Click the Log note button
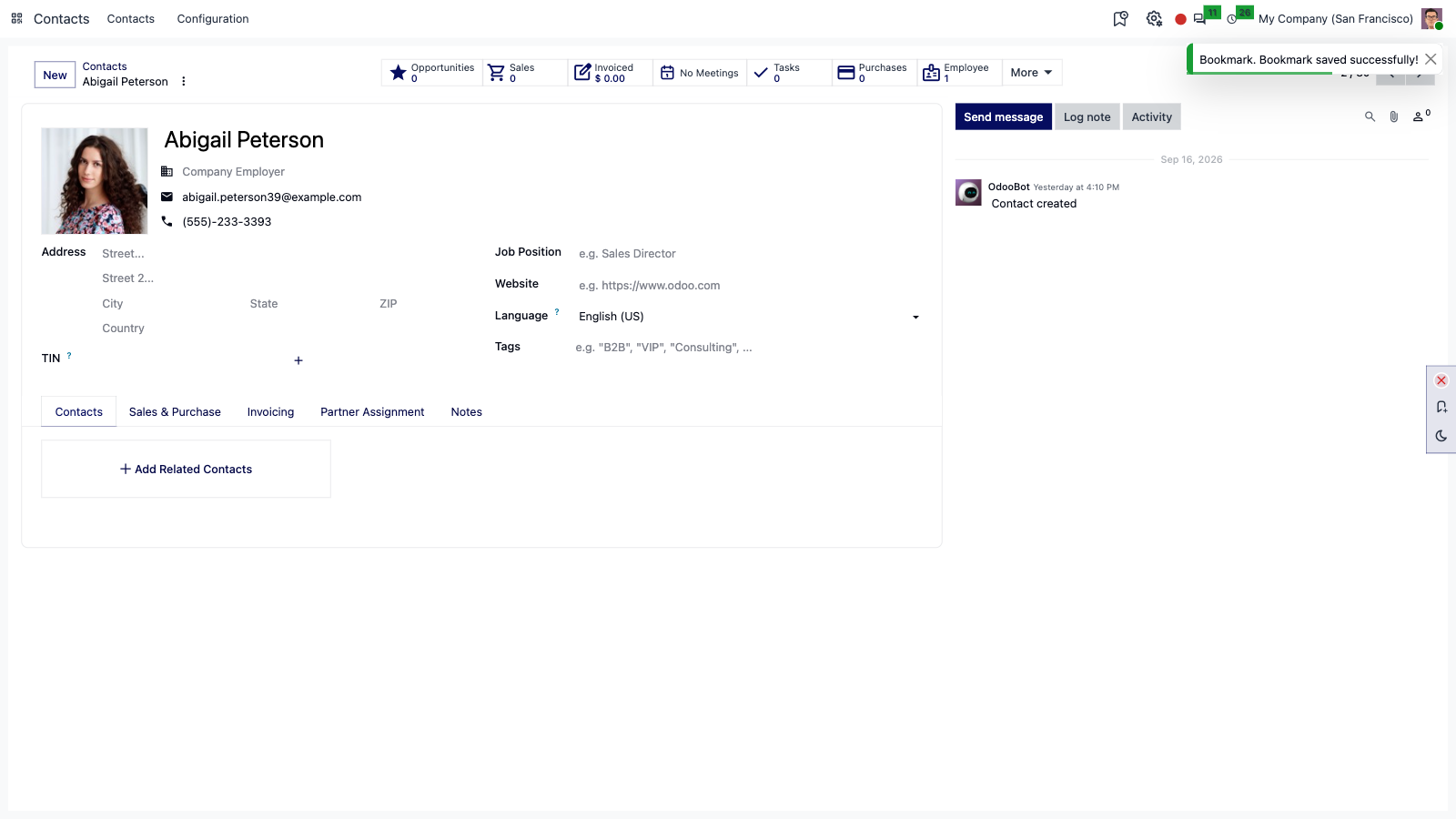 click(x=1087, y=116)
